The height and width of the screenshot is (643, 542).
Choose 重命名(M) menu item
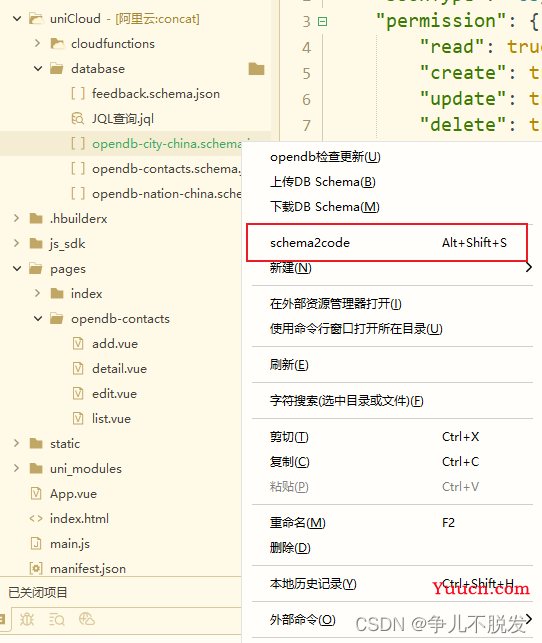393,523
